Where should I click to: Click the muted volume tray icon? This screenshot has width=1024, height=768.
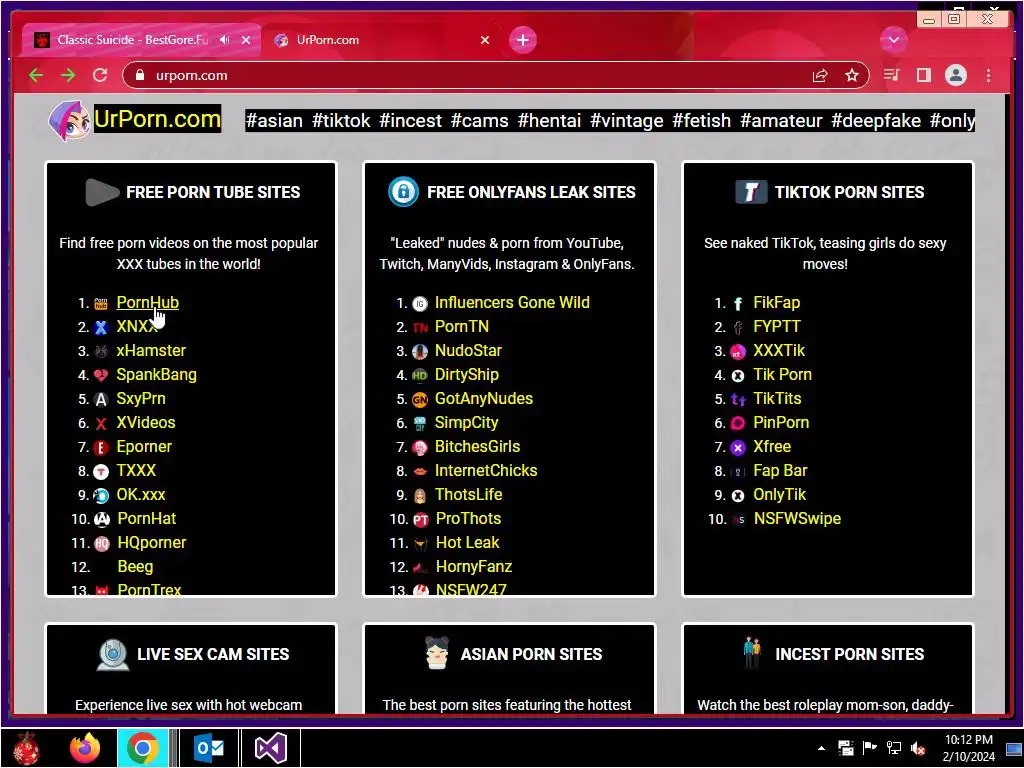(918, 748)
